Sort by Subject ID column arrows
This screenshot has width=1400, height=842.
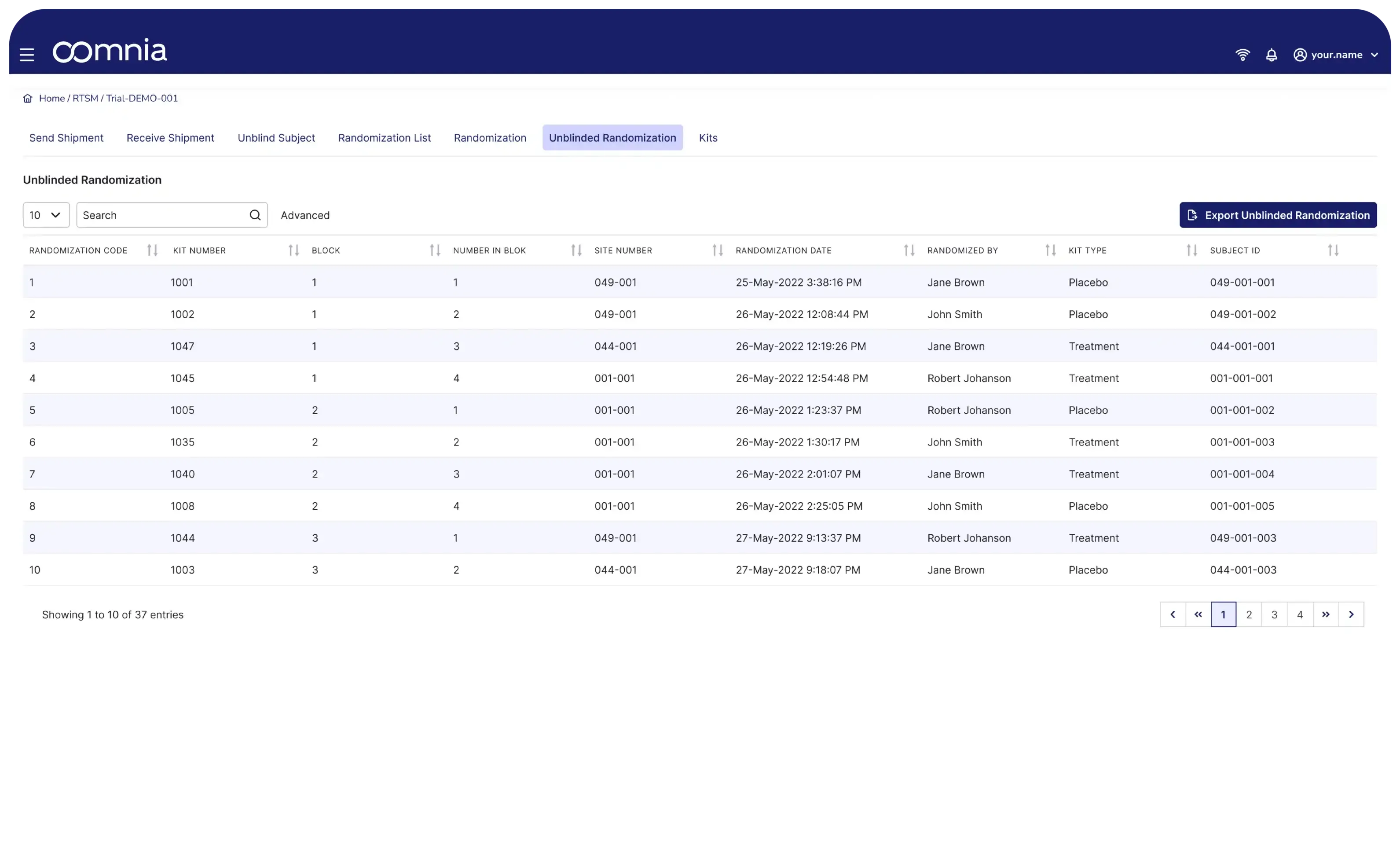coord(1333,250)
